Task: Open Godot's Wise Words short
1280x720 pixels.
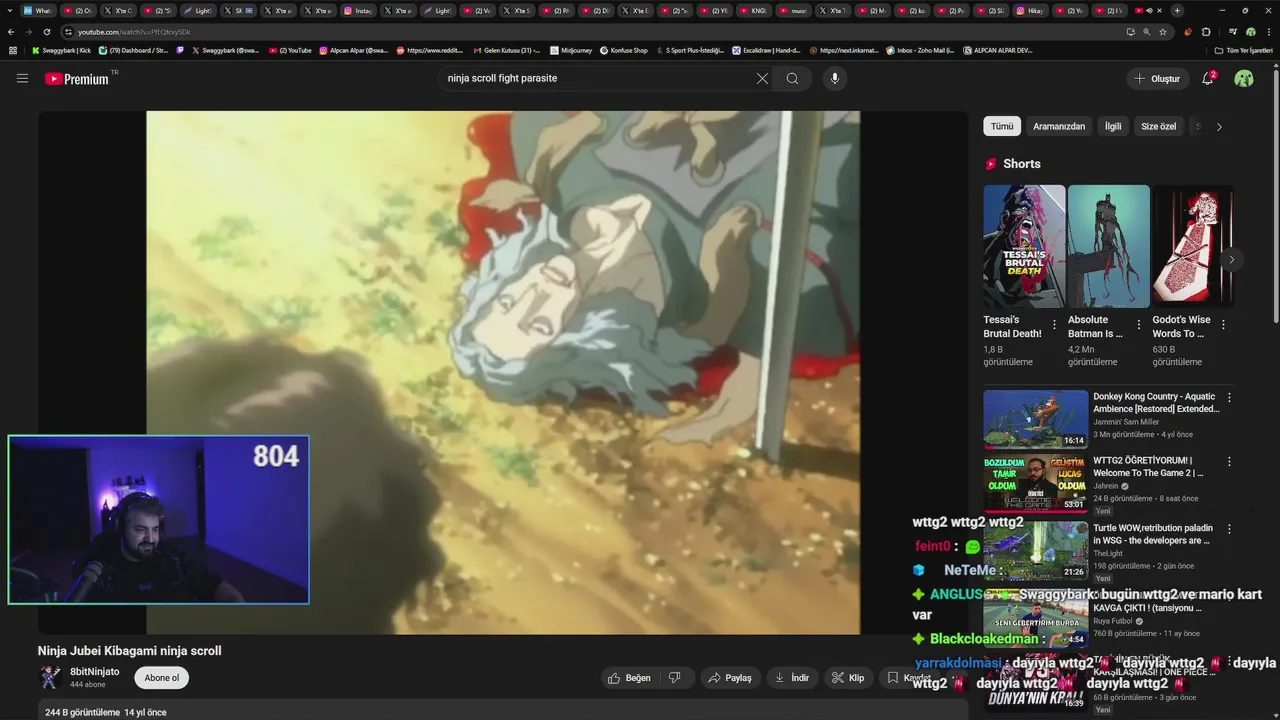Action: click(1193, 246)
